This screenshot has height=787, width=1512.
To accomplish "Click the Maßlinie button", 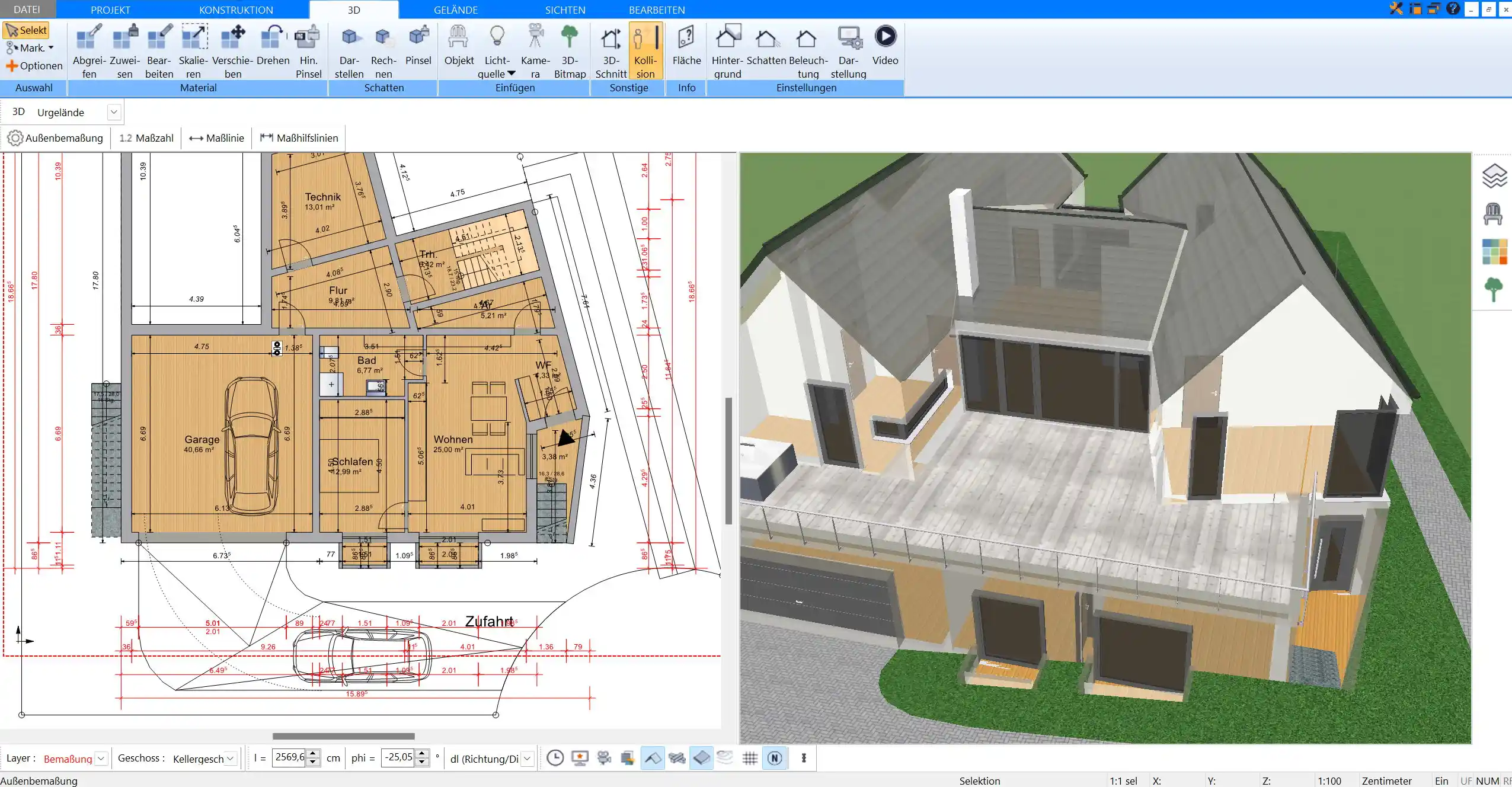I will pos(216,138).
